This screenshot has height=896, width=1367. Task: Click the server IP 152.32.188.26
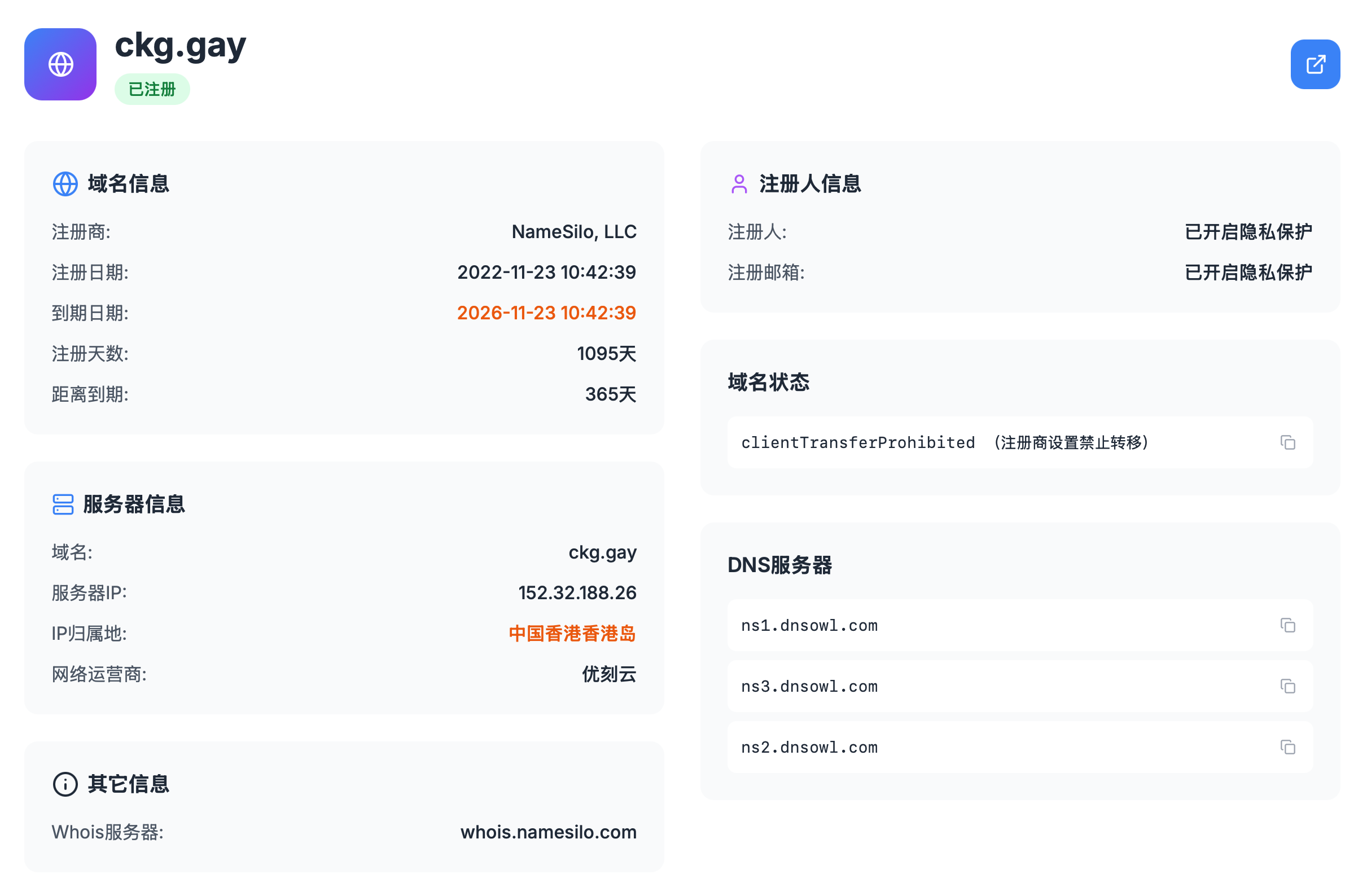pos(577,593)
